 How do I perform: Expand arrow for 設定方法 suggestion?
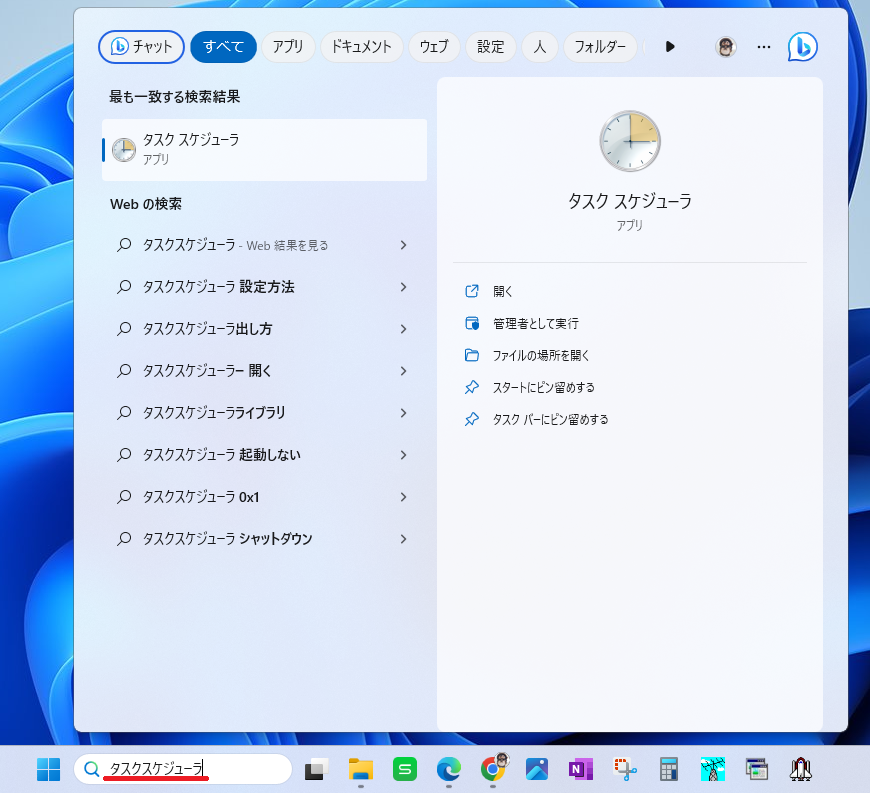(403, 287)
